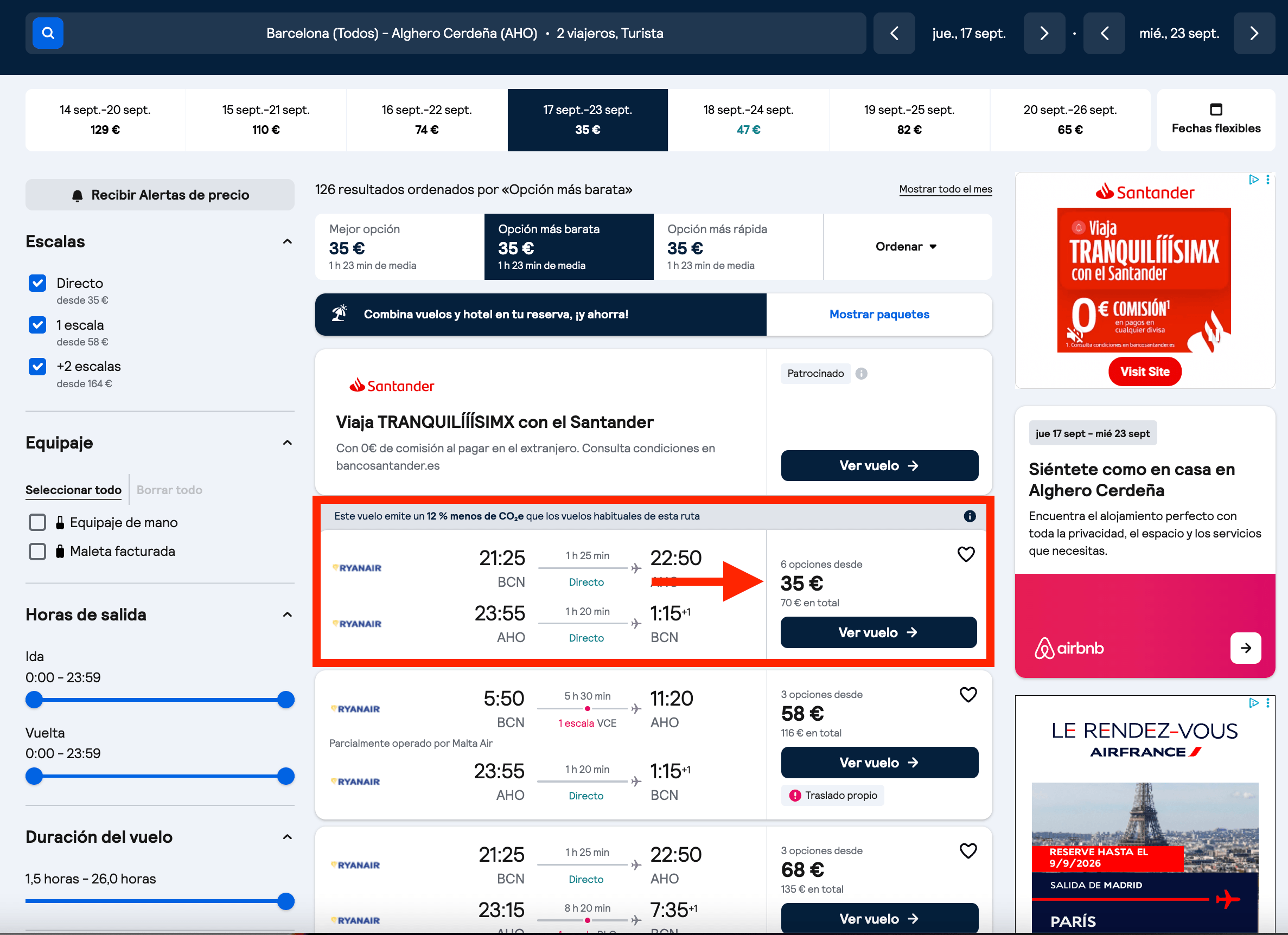Screen dimensions: 1288x935
Task: Select the 19 sept.-25 sept. date tab
Action: pos(909,120)
